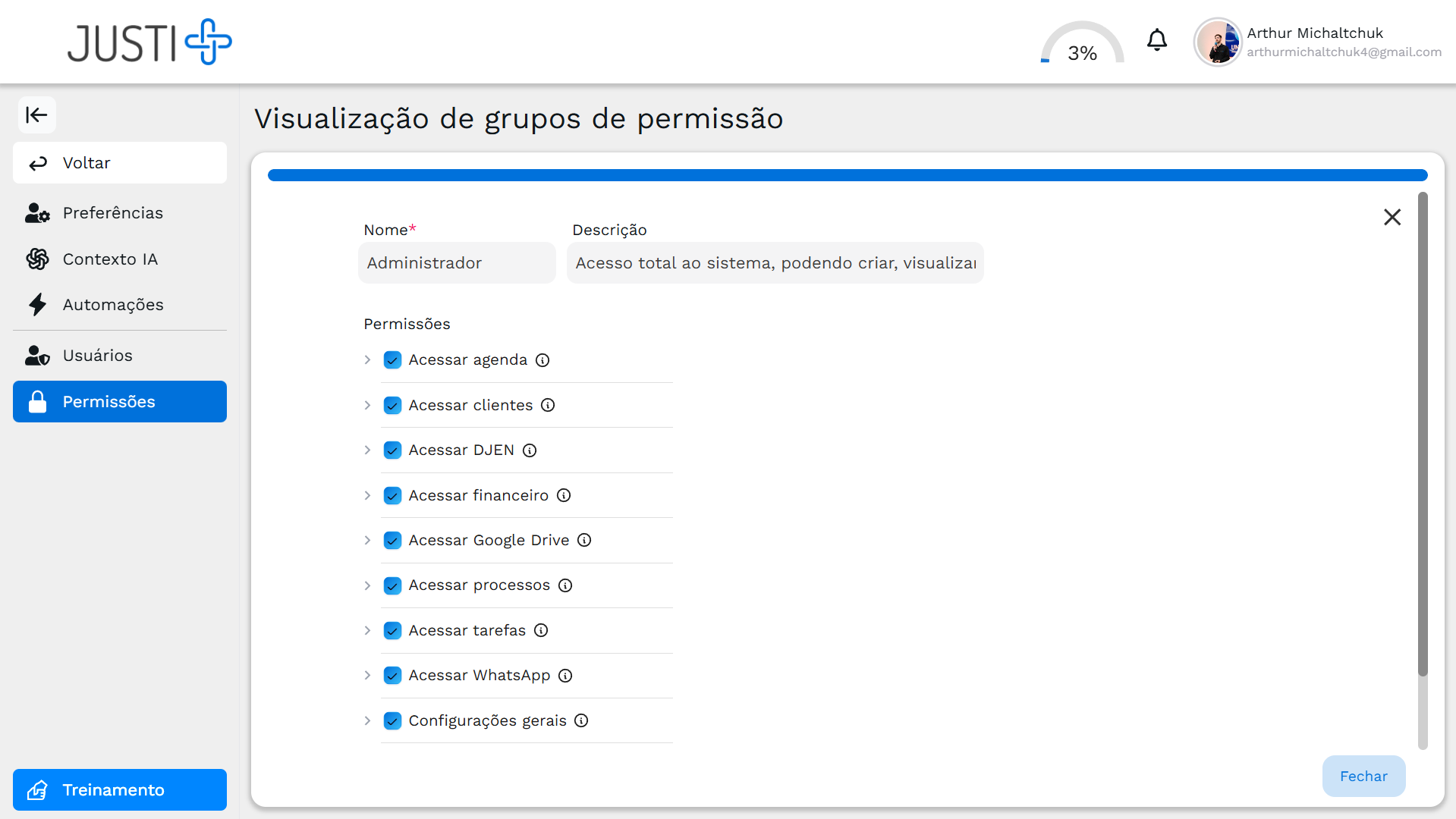Click the info icon next to Acessar agenda
This screenshot has width=1456, height=819.
click(542, 360)
